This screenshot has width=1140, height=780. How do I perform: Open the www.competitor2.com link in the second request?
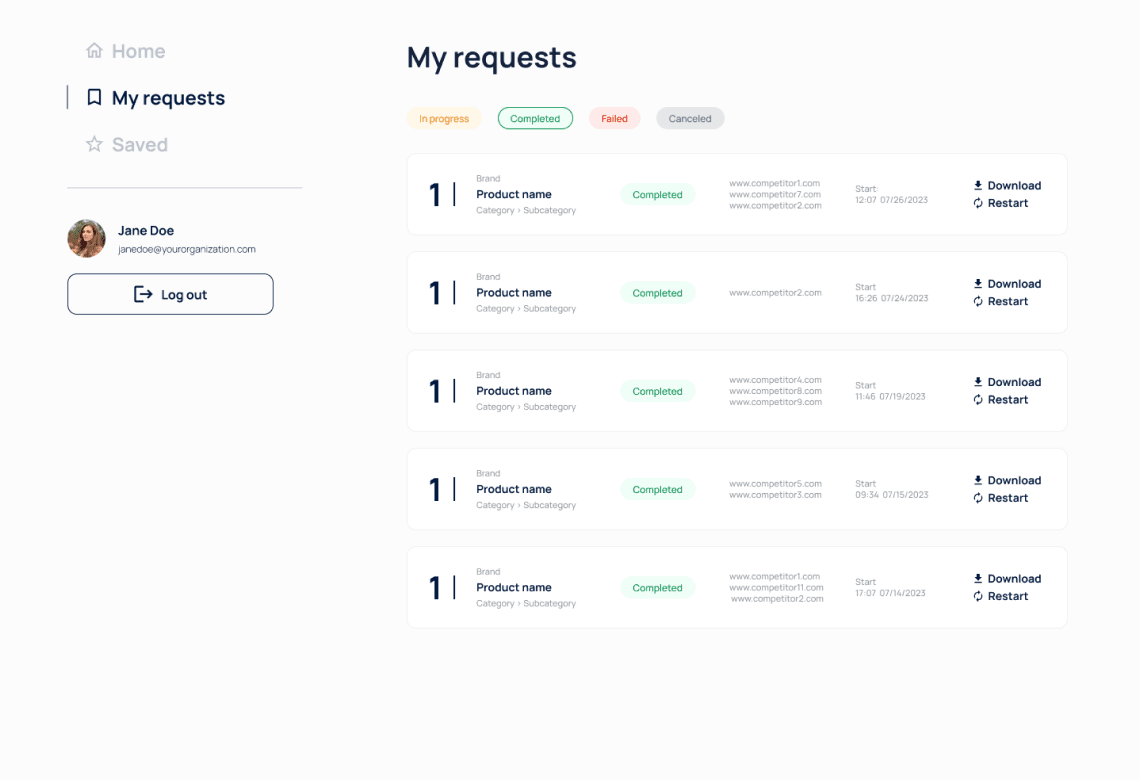[775, 293]
